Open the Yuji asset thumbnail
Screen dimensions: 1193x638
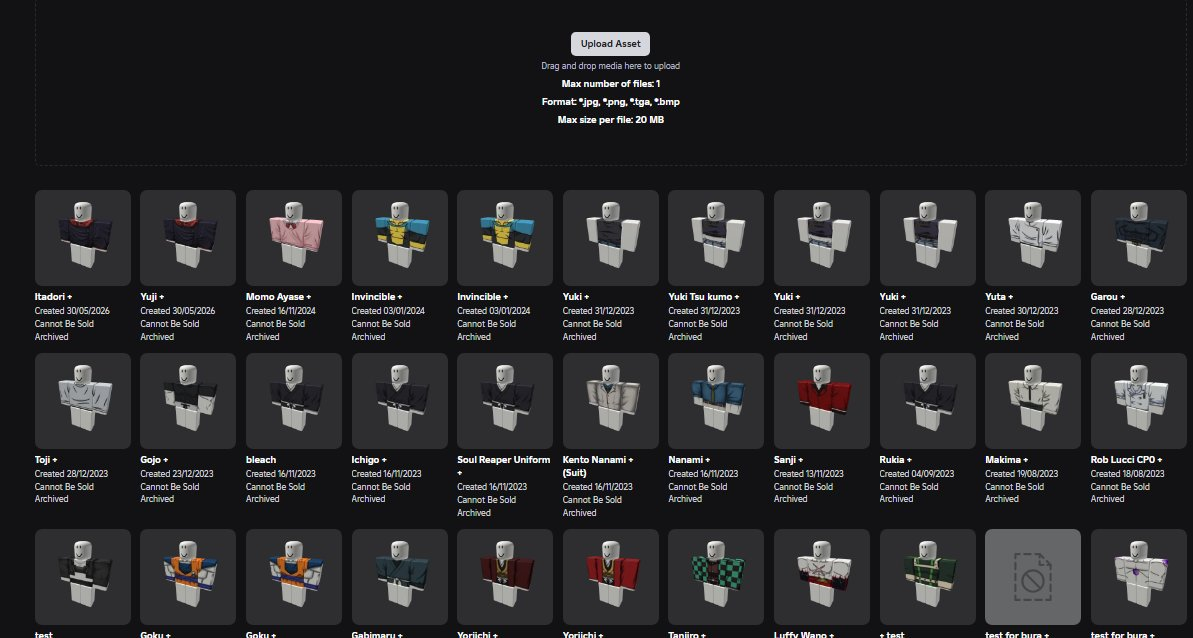click(x=188, y=238)
